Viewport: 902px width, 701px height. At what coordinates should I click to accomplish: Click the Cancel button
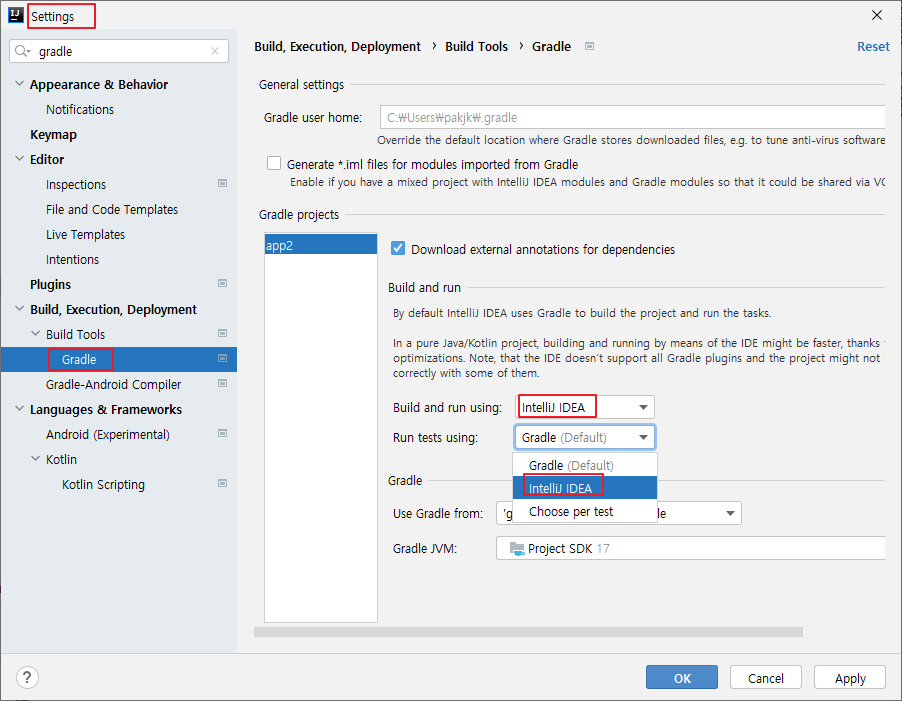tap(766, 677)
